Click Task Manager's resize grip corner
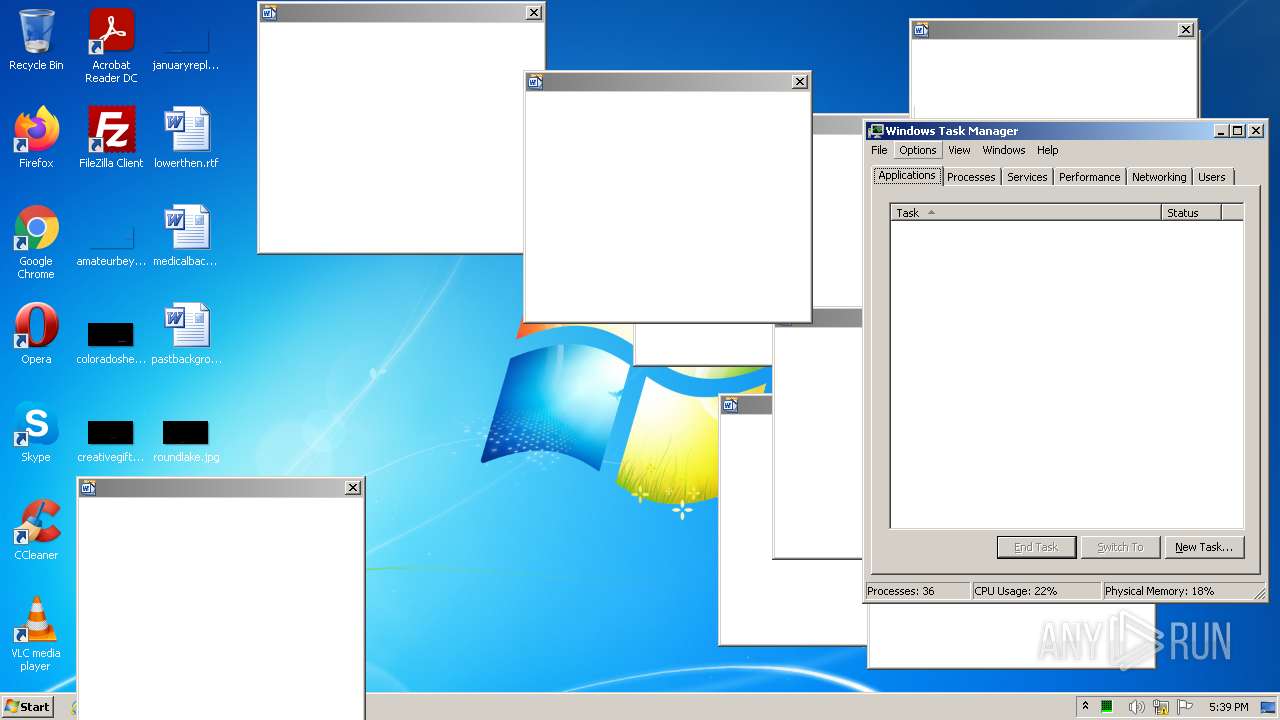The width and height of the screenshot is (1280, 720). coord(1259,594)
